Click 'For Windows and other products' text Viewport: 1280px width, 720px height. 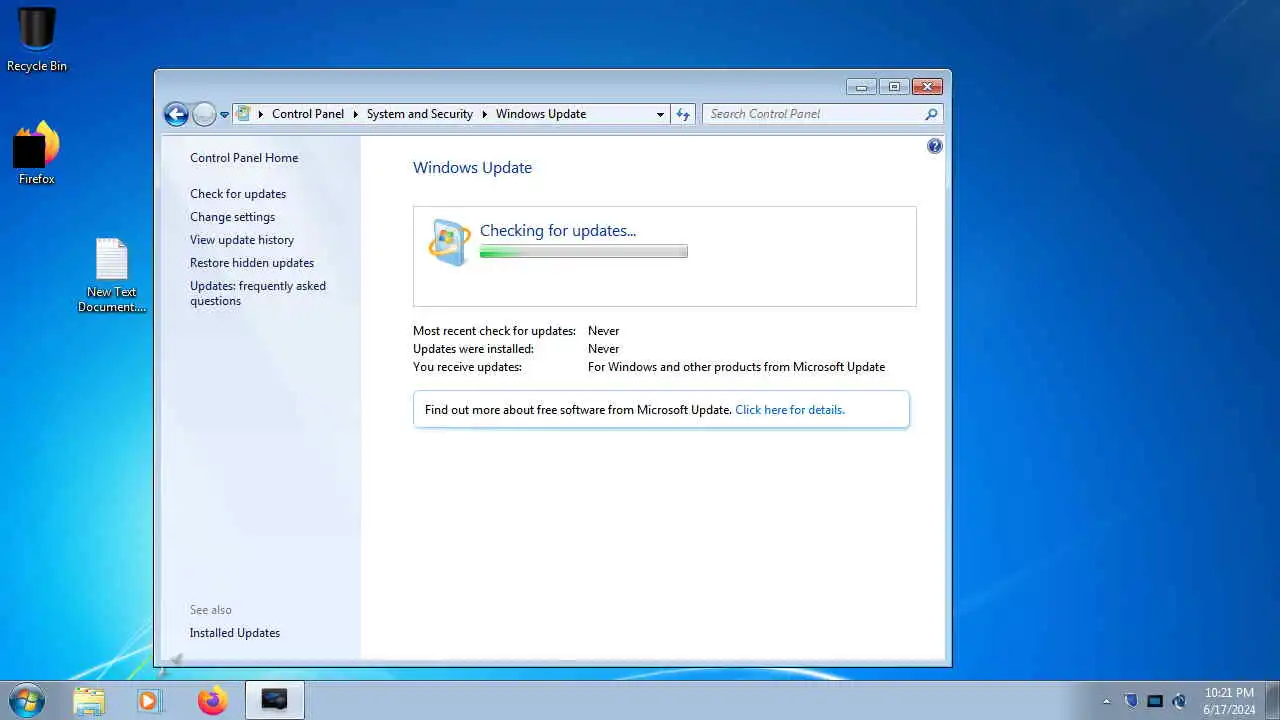point(736,367)
